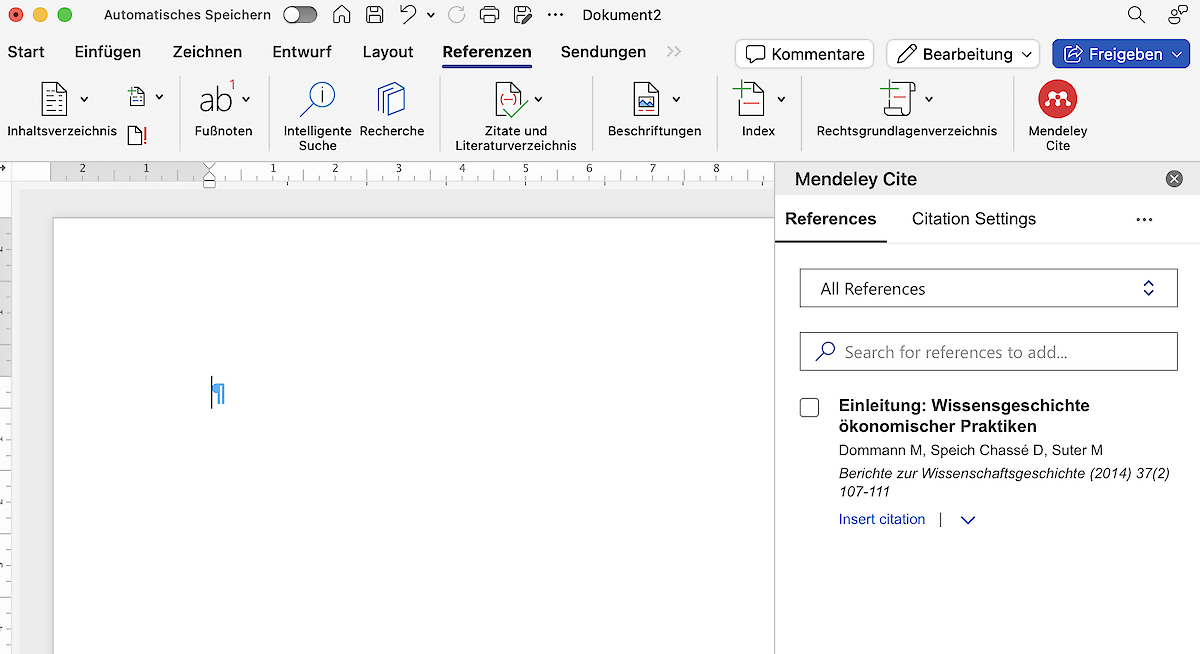
Task: Click the print icon in title bar
Action: click(489, 15)
